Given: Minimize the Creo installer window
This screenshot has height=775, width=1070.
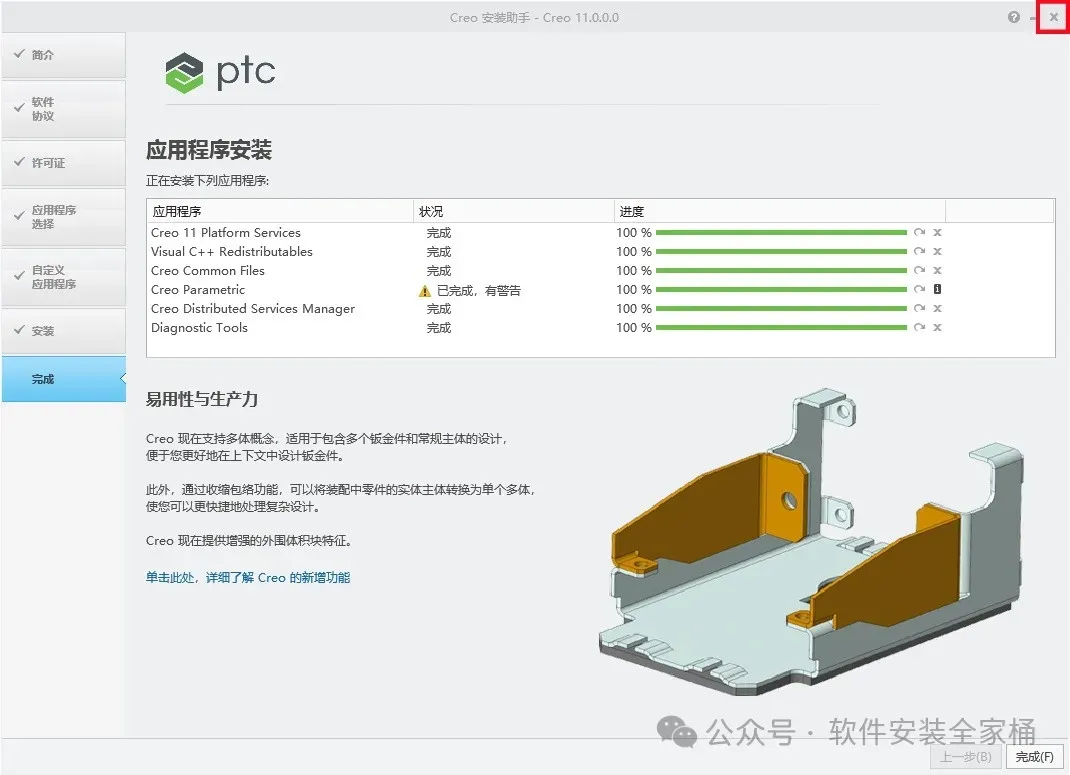Looking at the screenshot, I should (1032, 18).
